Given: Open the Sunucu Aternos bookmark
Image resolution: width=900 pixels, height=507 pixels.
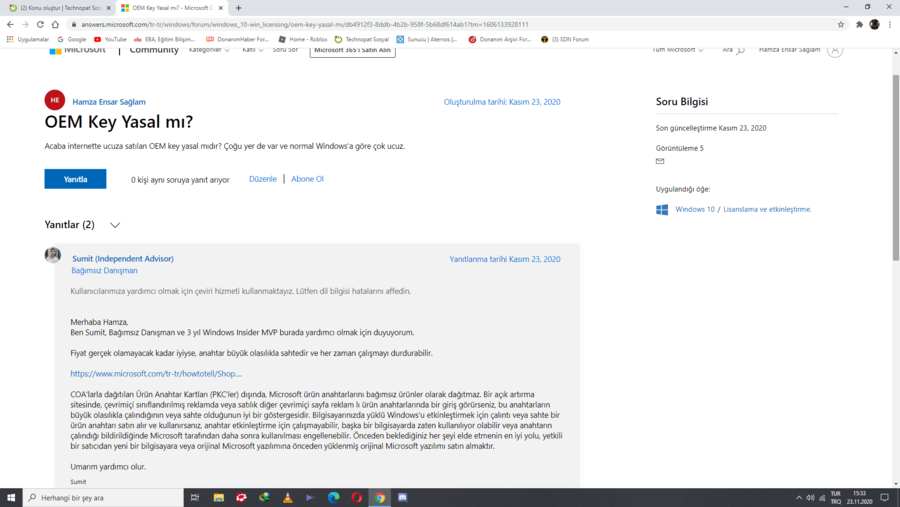Looking at the screenshot, I should coord(426,39).
